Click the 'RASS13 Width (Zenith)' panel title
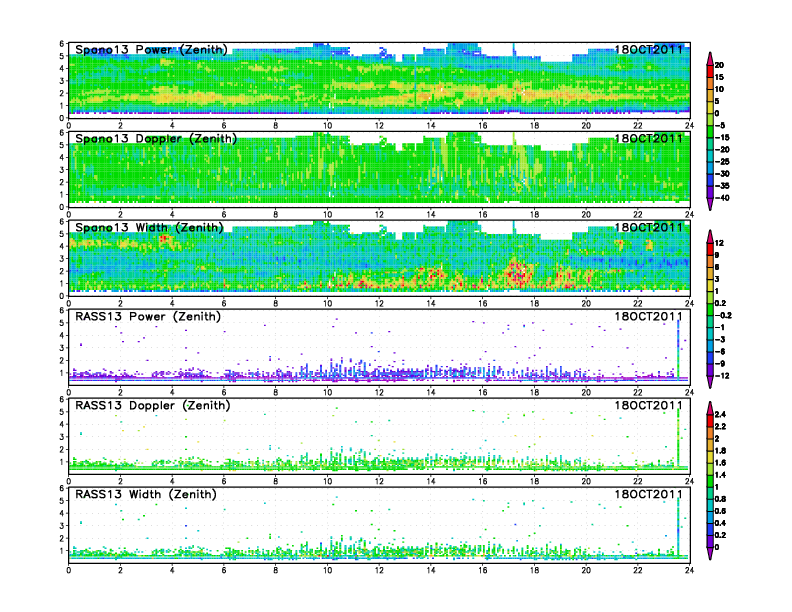 click(x=146, y=494)
